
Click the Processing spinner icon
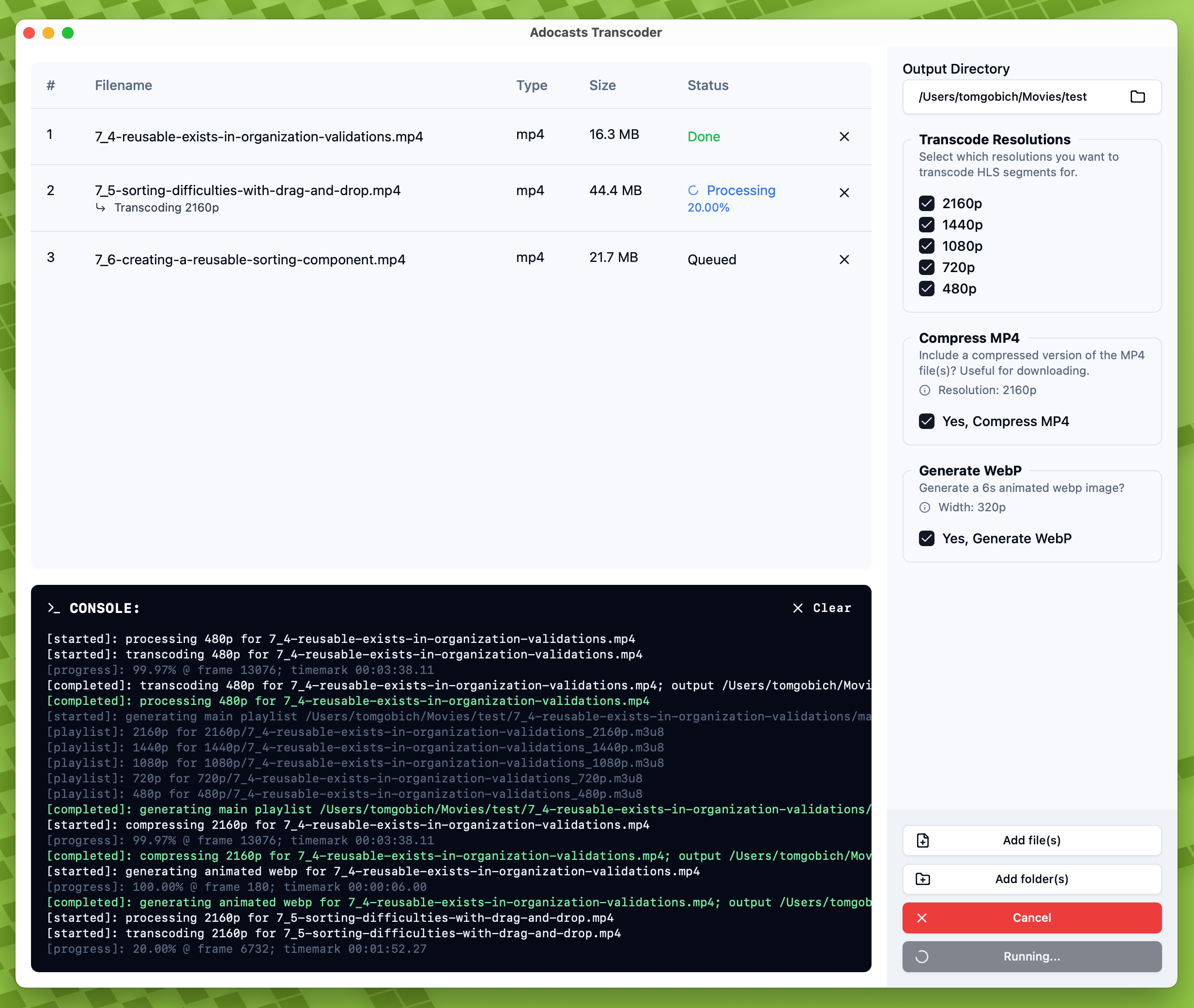coord(693,190)
